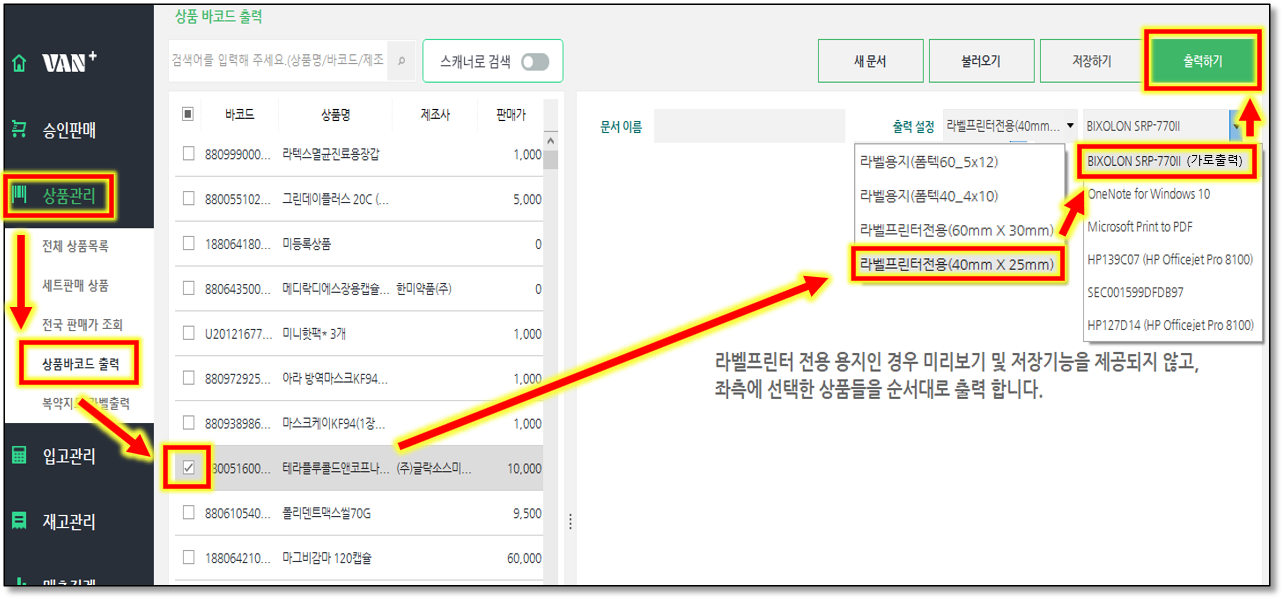
Task: Click the shopping cart icon for 승인판매
Action: (x=18, y=129)
